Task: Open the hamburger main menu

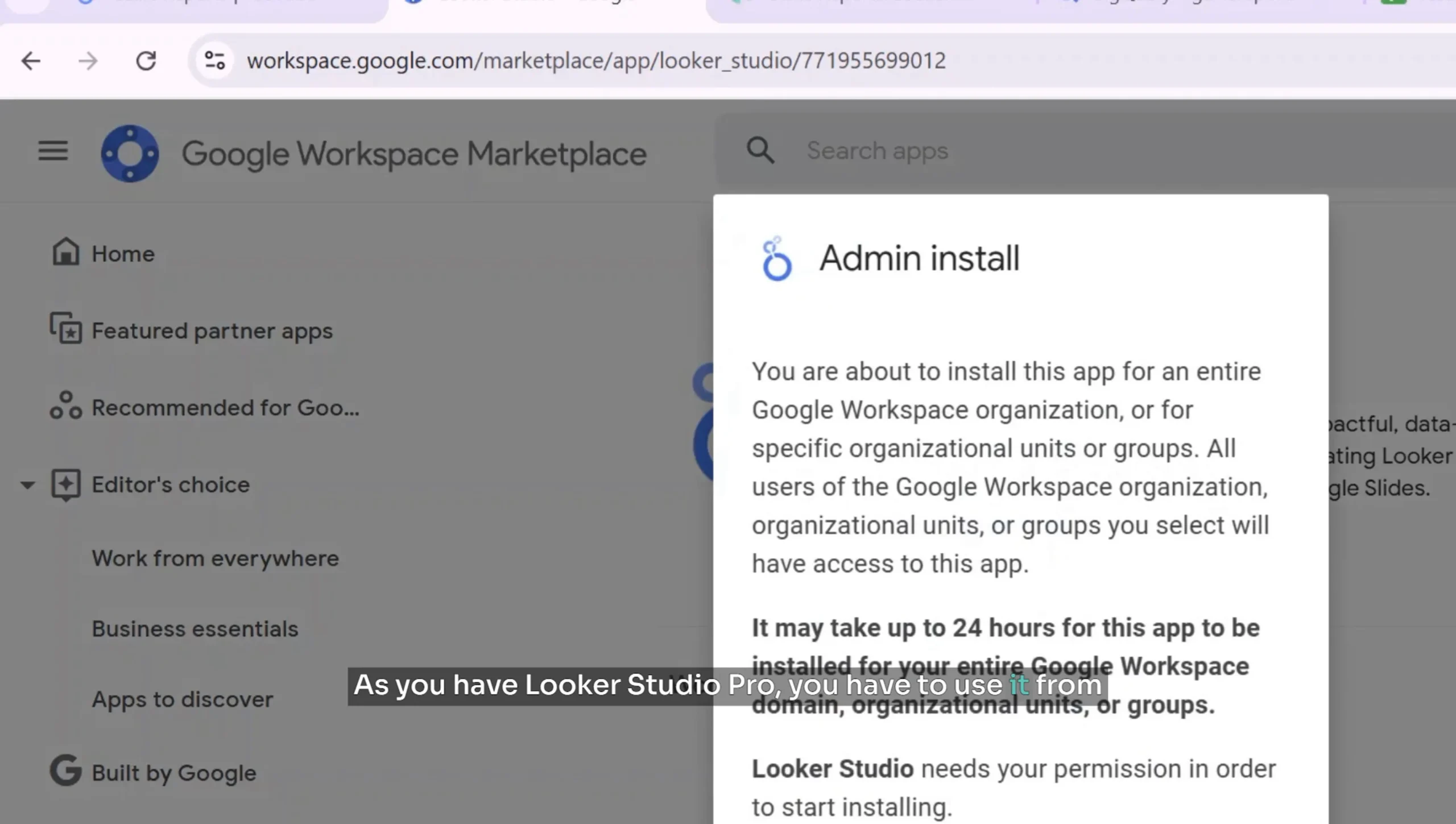Action: click(x=53, y=151)
